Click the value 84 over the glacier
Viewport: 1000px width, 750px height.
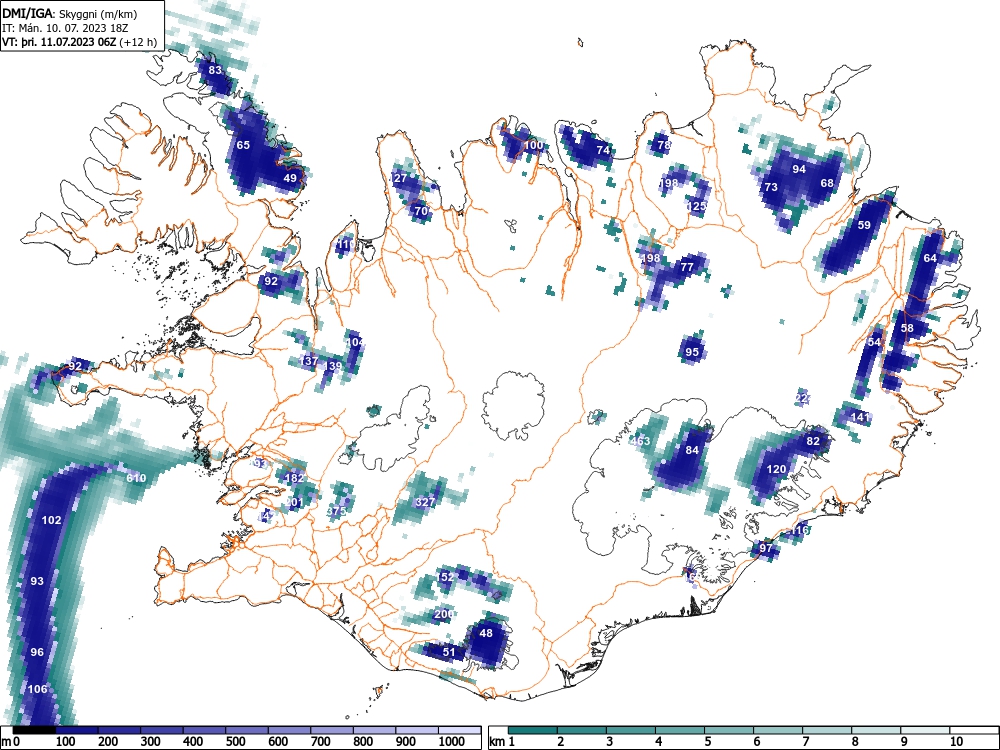pyautogui.click(x=692, y=450)
